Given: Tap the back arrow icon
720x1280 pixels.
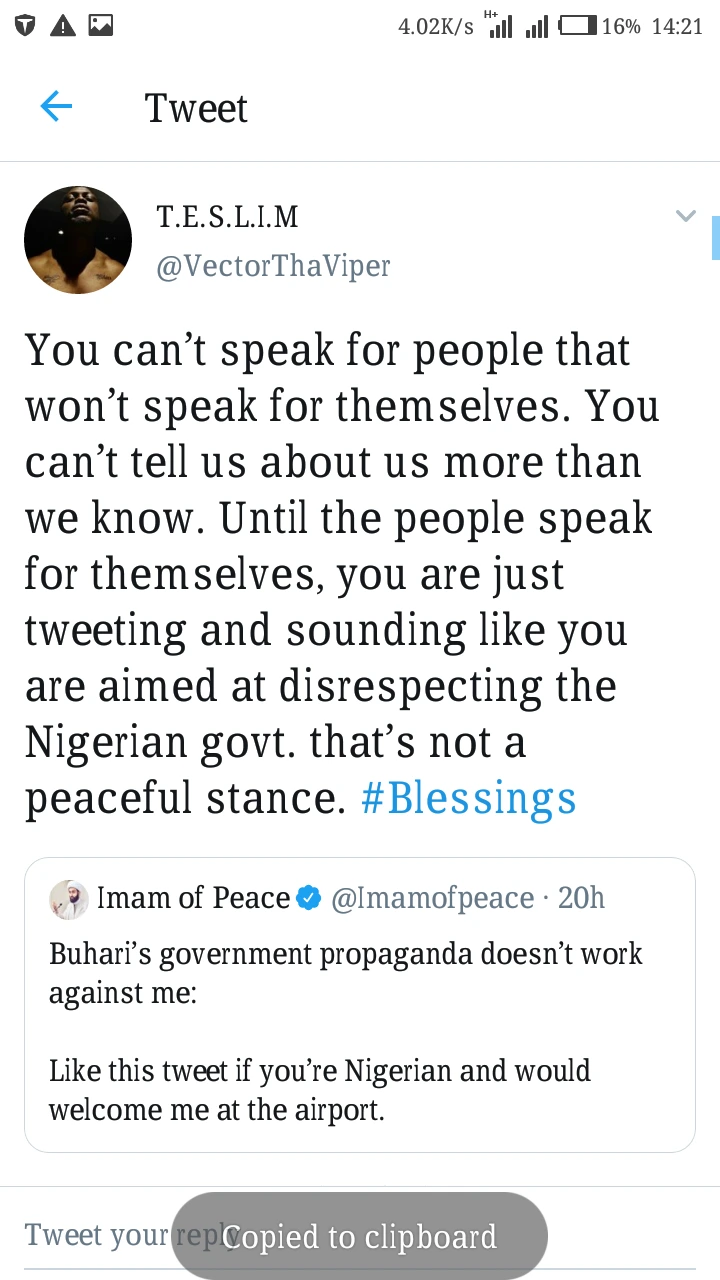Looking at the screenshot, I should (56, 107).
